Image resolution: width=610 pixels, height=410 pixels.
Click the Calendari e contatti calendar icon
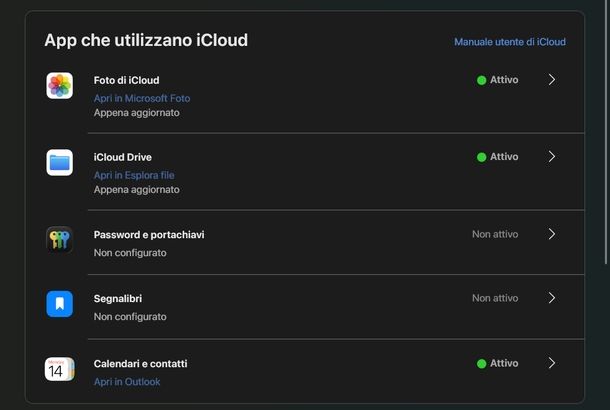tap(60, 369)
